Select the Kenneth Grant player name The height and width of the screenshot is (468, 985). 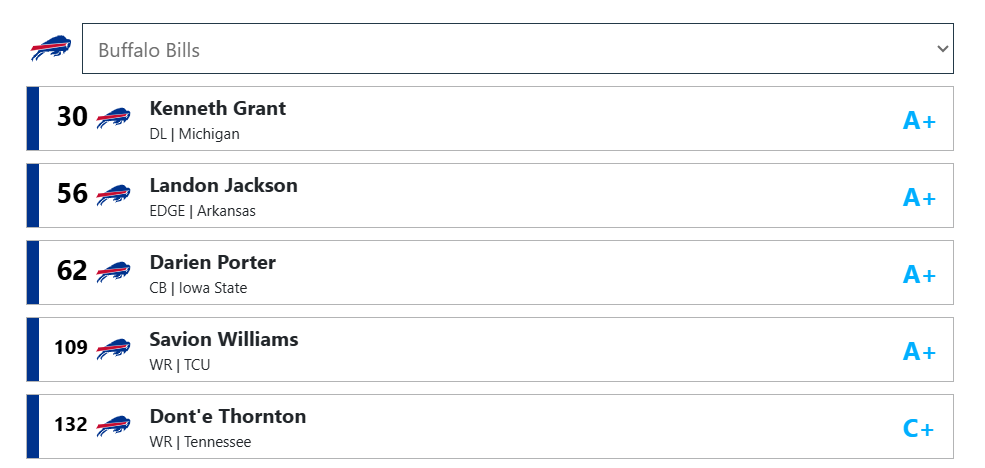tap(217, 108)
